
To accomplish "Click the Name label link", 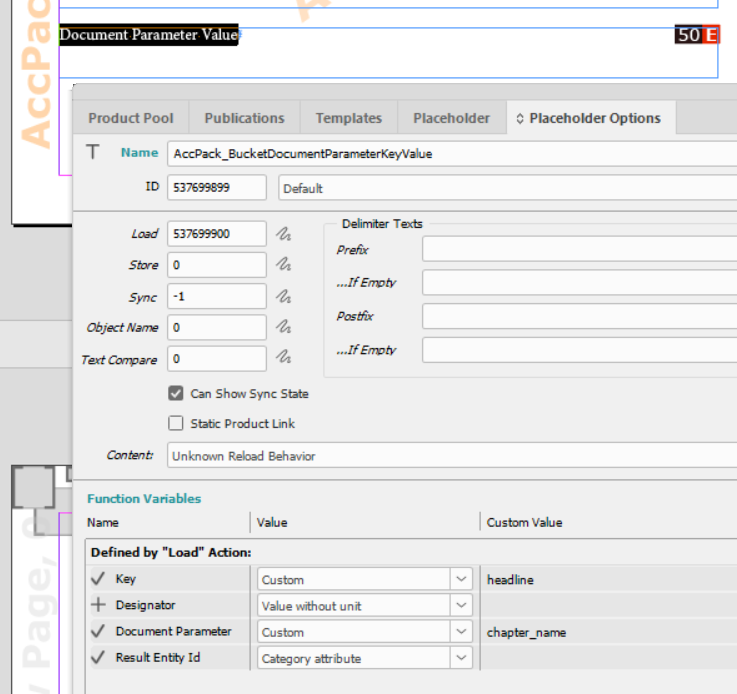I will tap(139, 152).
